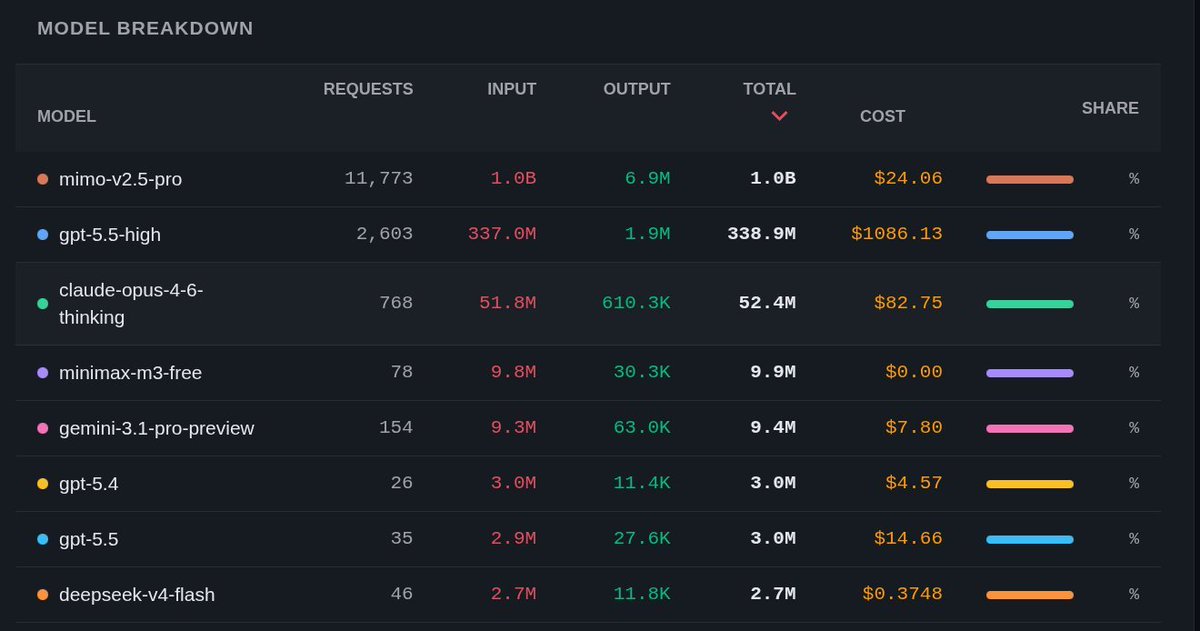Screen dimensions: 1200x631
Task: Click the gpt-5.5 share bar
Action: click(1030, 539)
